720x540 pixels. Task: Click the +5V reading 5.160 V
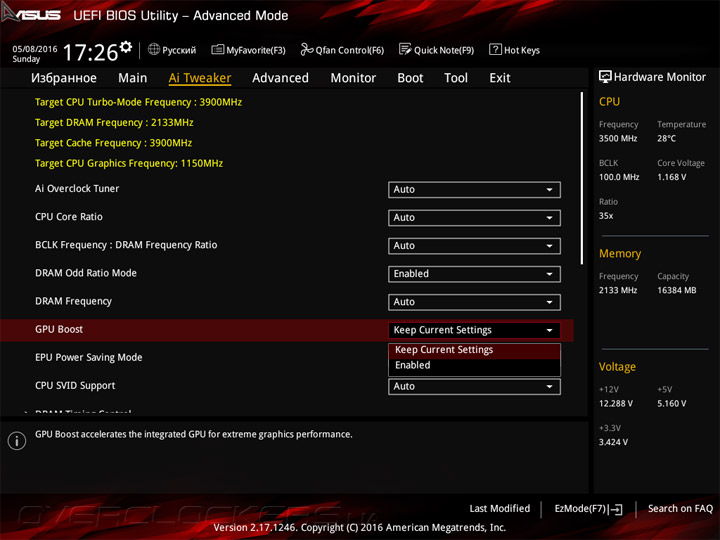672,404
